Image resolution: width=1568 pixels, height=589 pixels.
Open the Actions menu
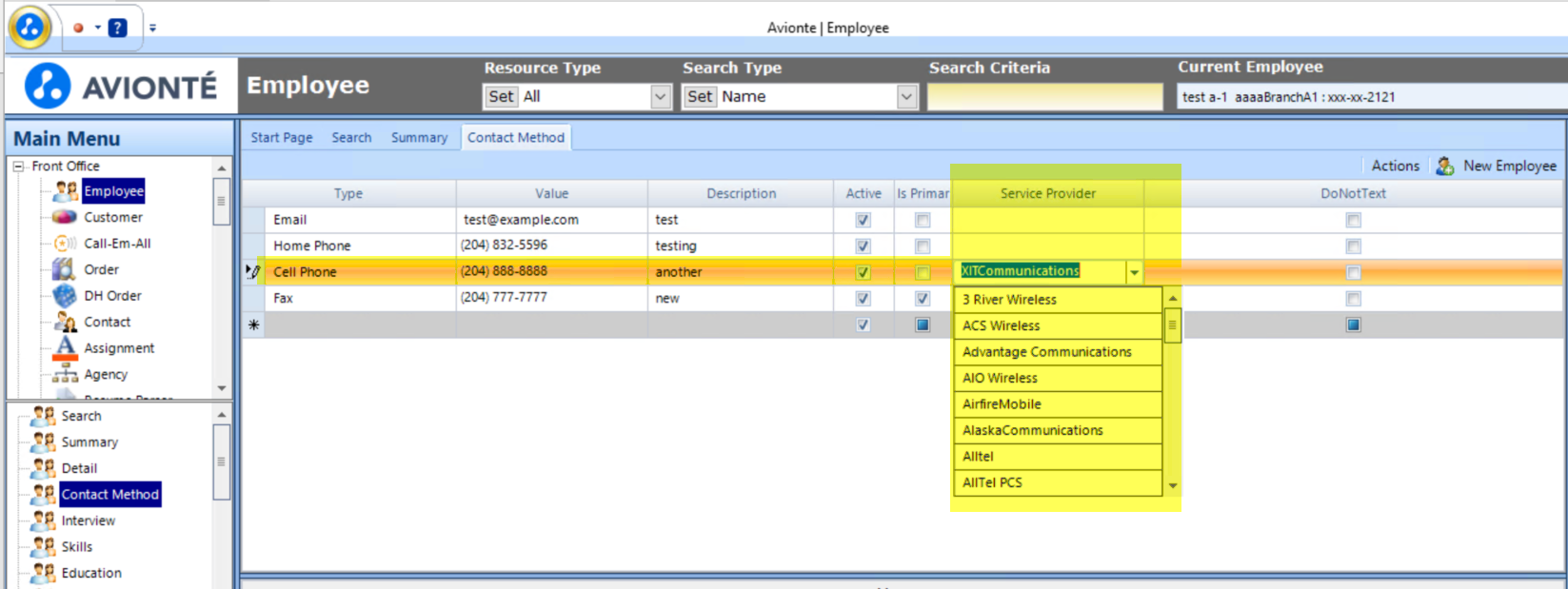1395,166
